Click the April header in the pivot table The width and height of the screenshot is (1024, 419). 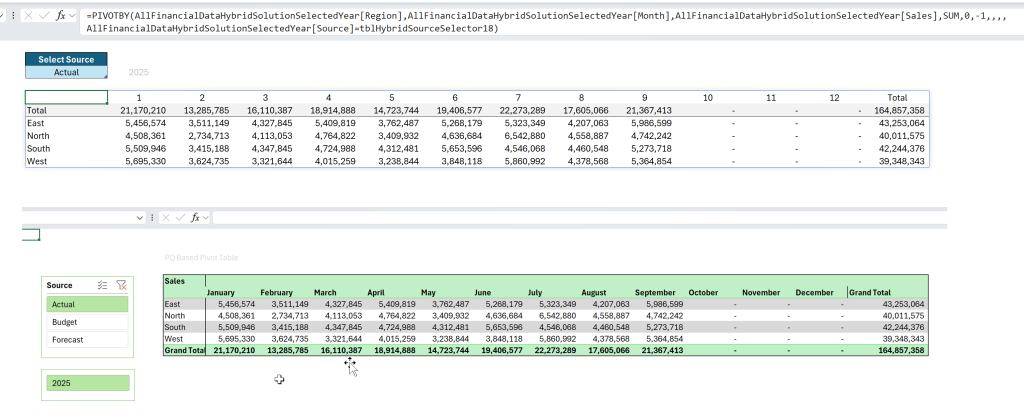376,292
